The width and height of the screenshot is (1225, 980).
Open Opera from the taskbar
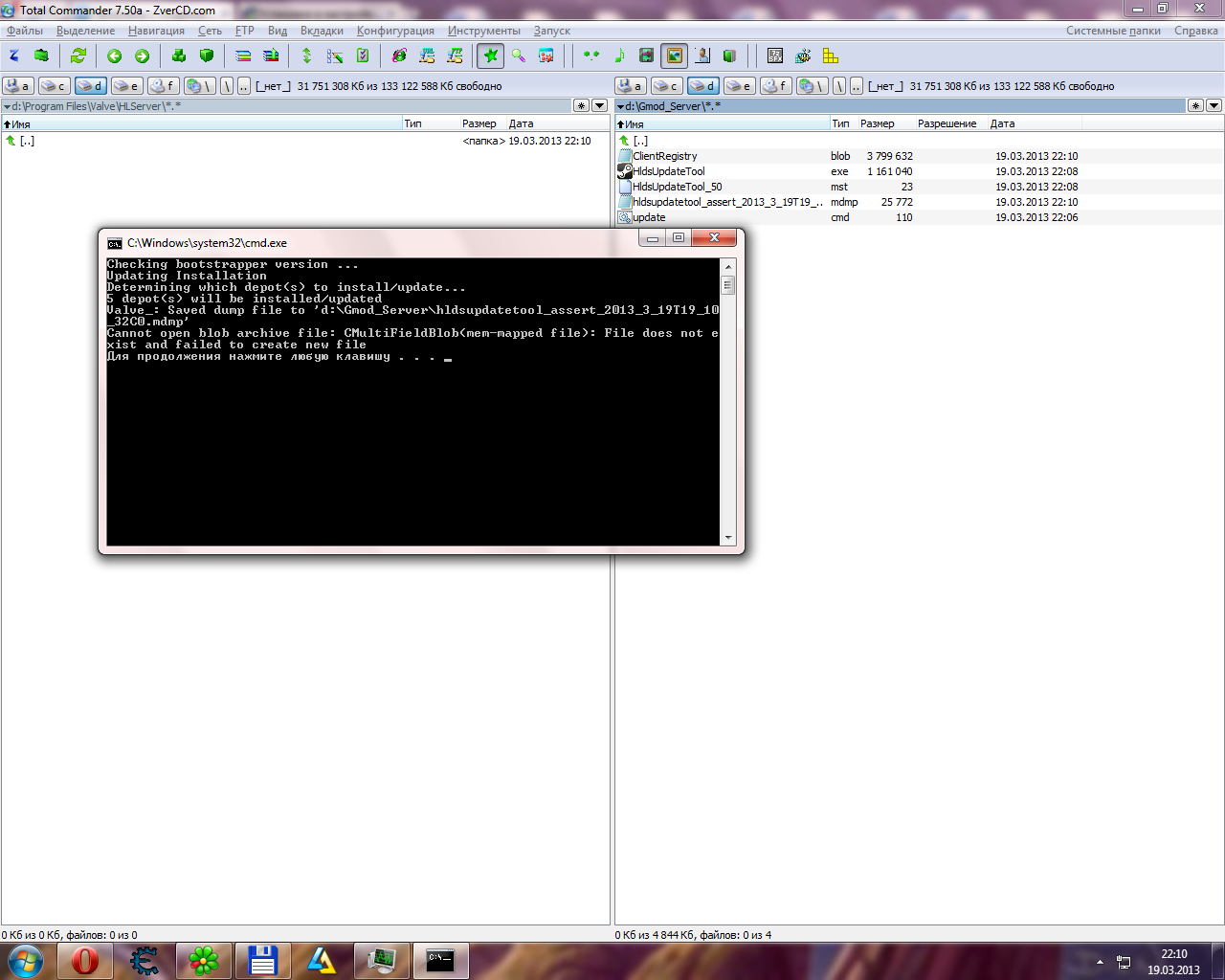click(85, 960)
